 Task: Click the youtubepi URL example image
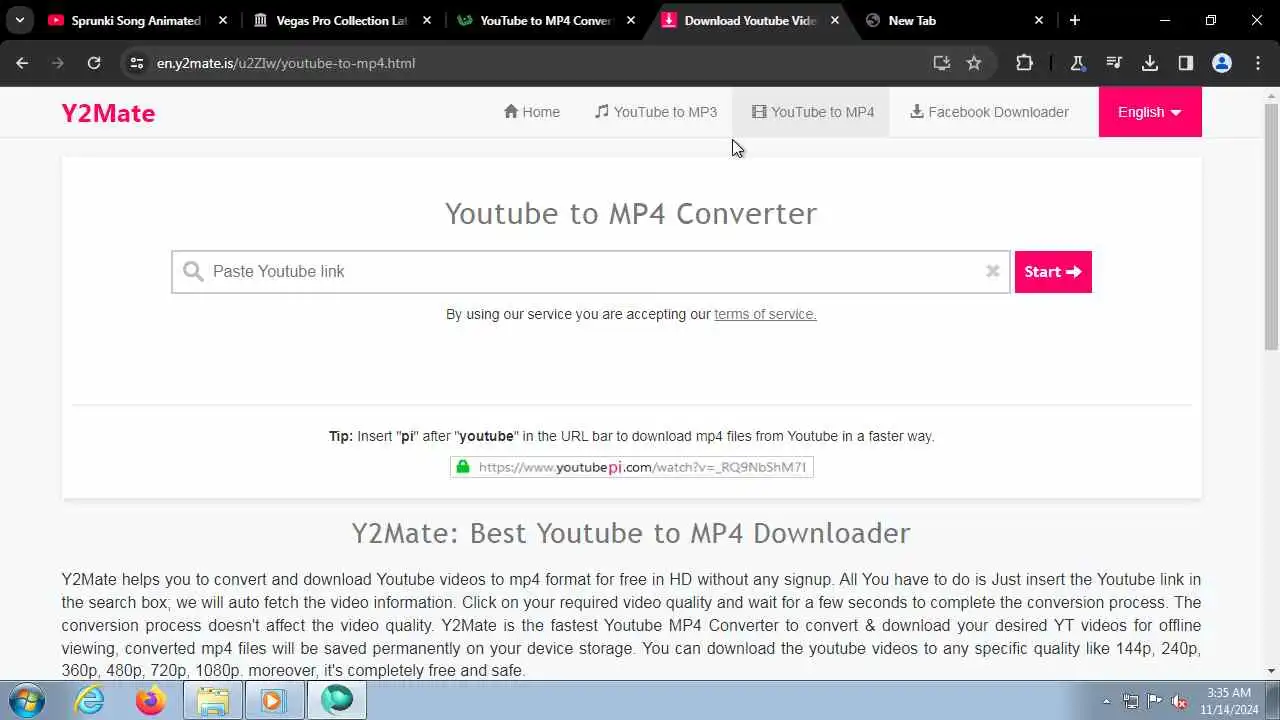[631, 467]
